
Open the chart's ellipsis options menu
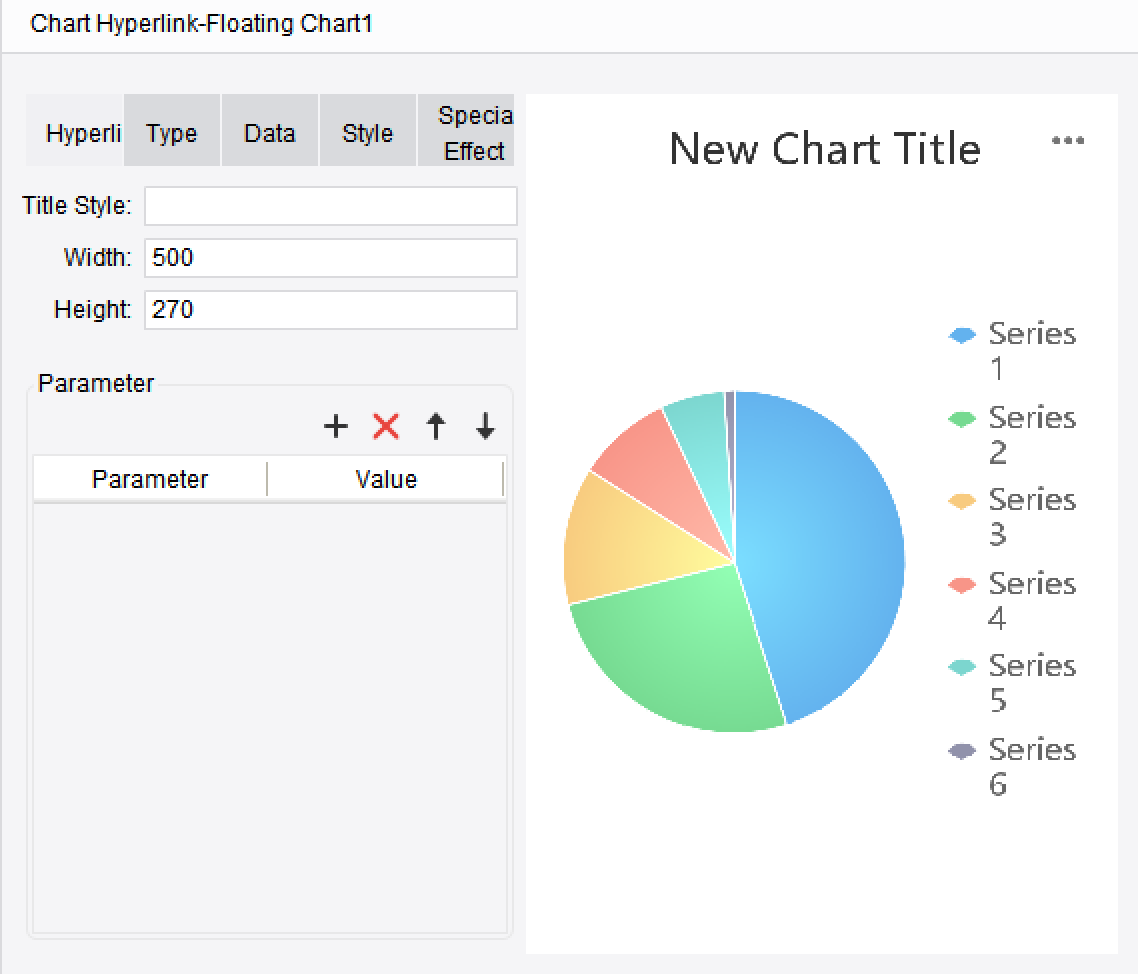[x=1067, y=140]
